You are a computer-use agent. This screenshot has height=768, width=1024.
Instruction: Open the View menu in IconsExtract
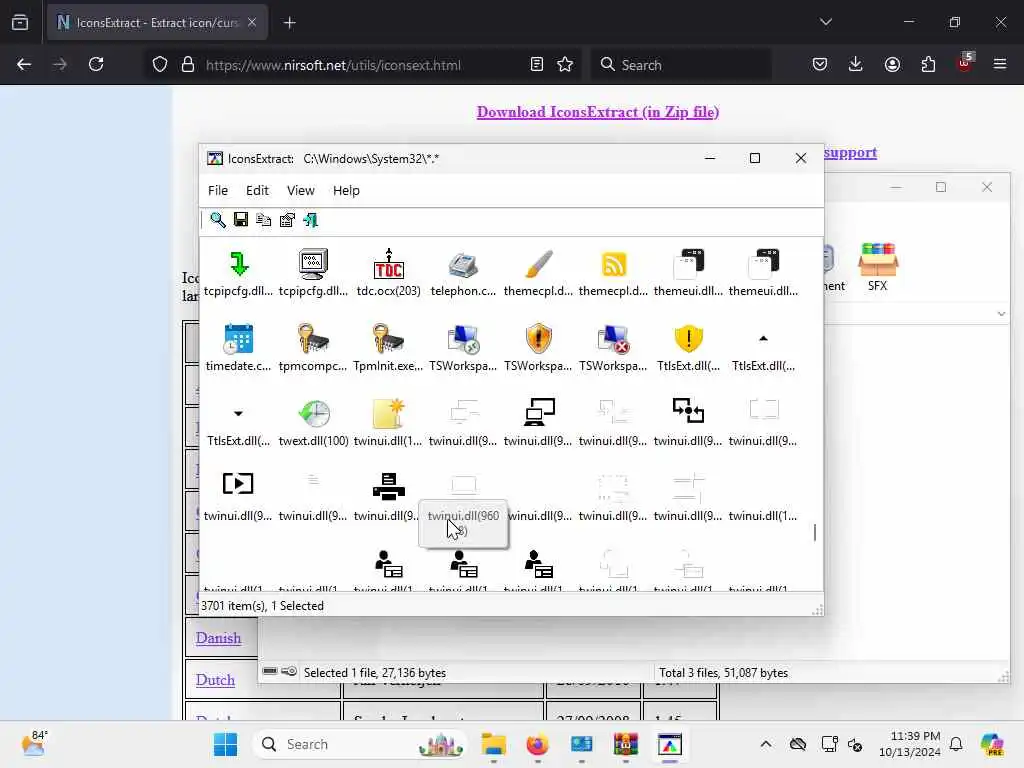point(300,191)
